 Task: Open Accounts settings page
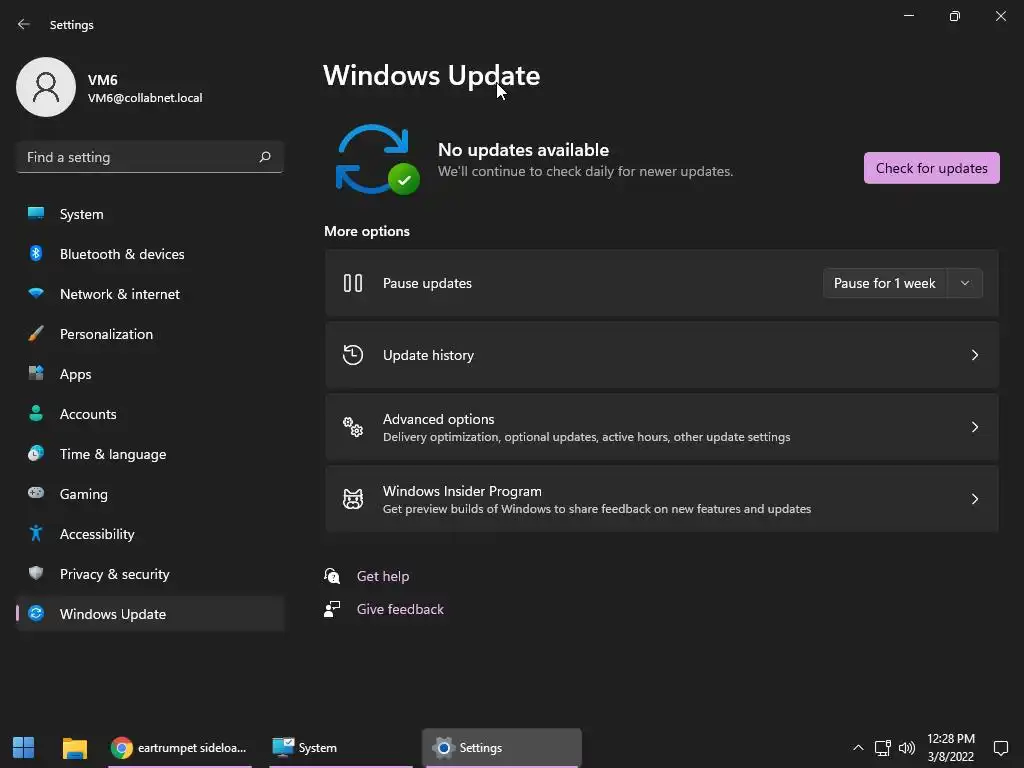click(x=150, y=413)
